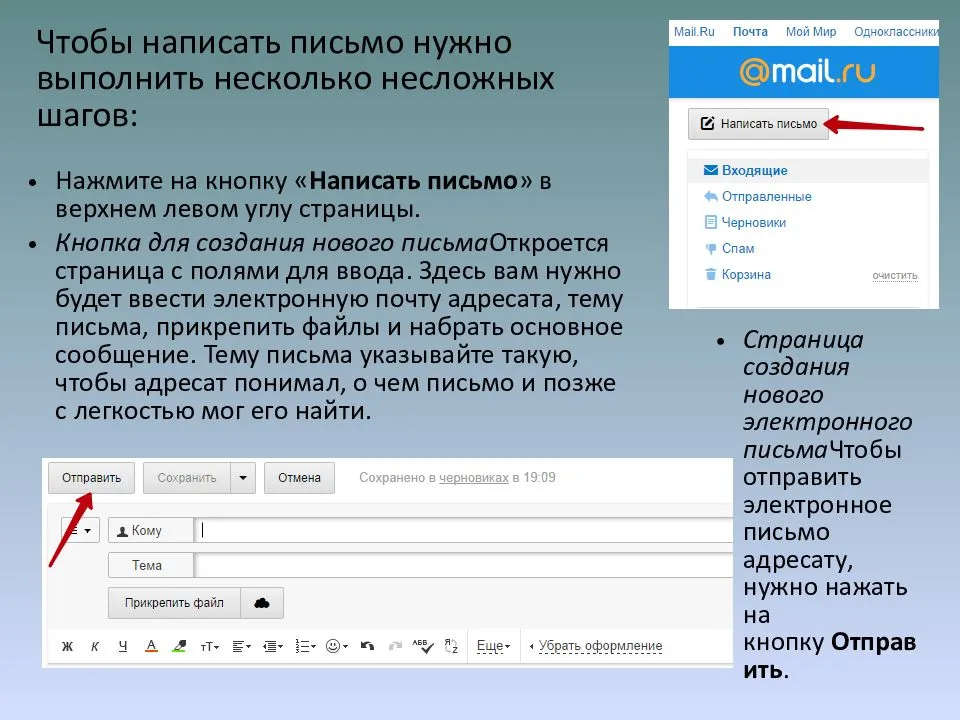Attach a file from the cloud icon
960x720 pixels.
coord(262,603)
